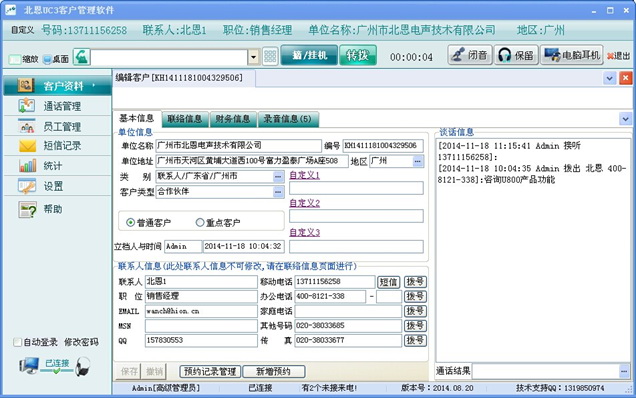Click the 转拨 transfer button
Viewport: 636px width, 398px height.
[x=358, y=55]
